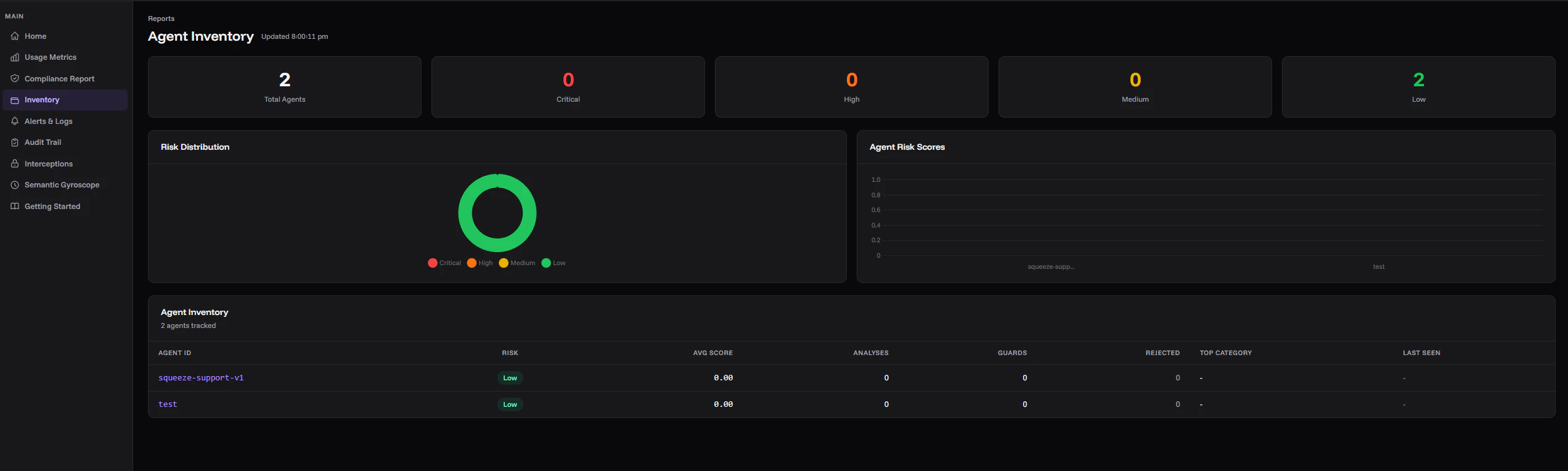
Task: Select Inventory in the sidebar
Action: (x=65, y=100)
